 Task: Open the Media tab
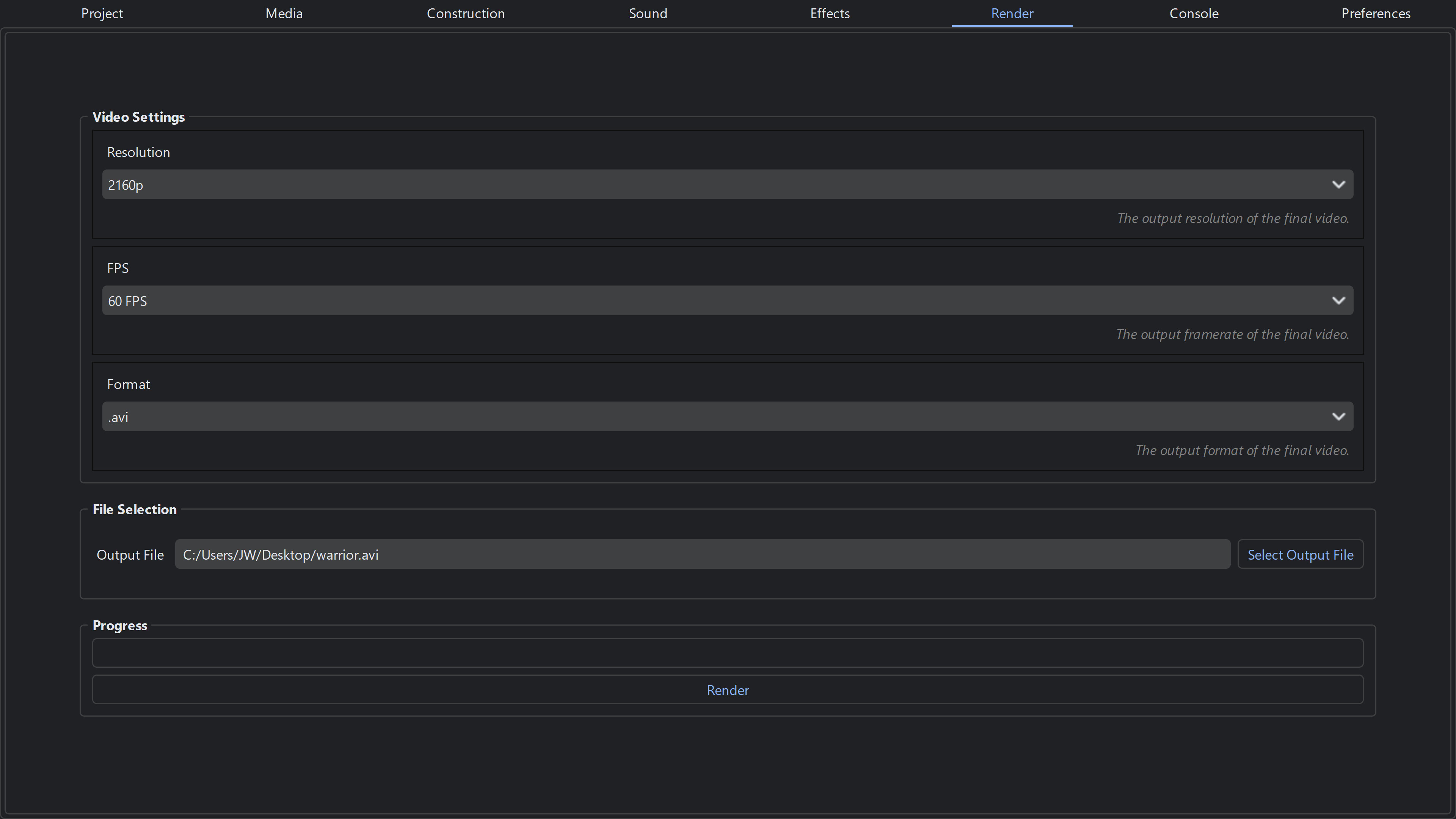coord(284,14)
